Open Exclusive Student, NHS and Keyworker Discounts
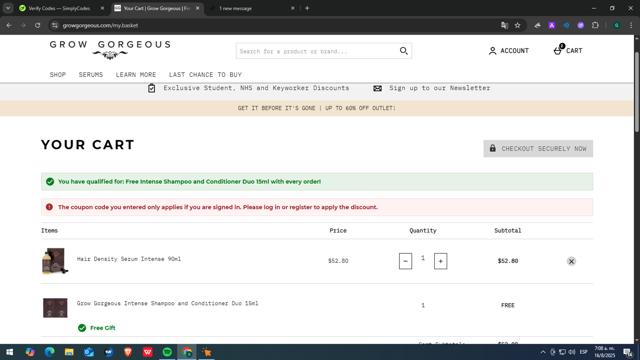 coord(256,88)
